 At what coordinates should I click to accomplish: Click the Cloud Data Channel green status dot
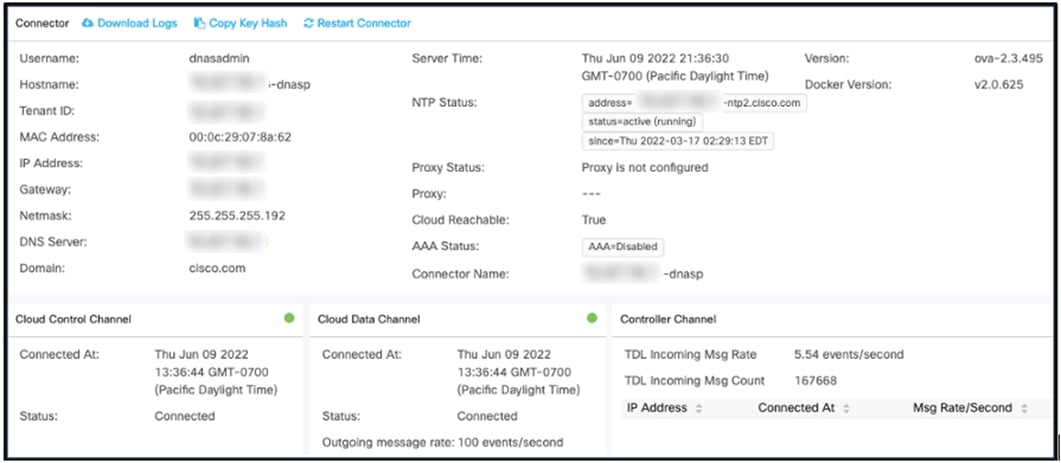pos(592,318)
